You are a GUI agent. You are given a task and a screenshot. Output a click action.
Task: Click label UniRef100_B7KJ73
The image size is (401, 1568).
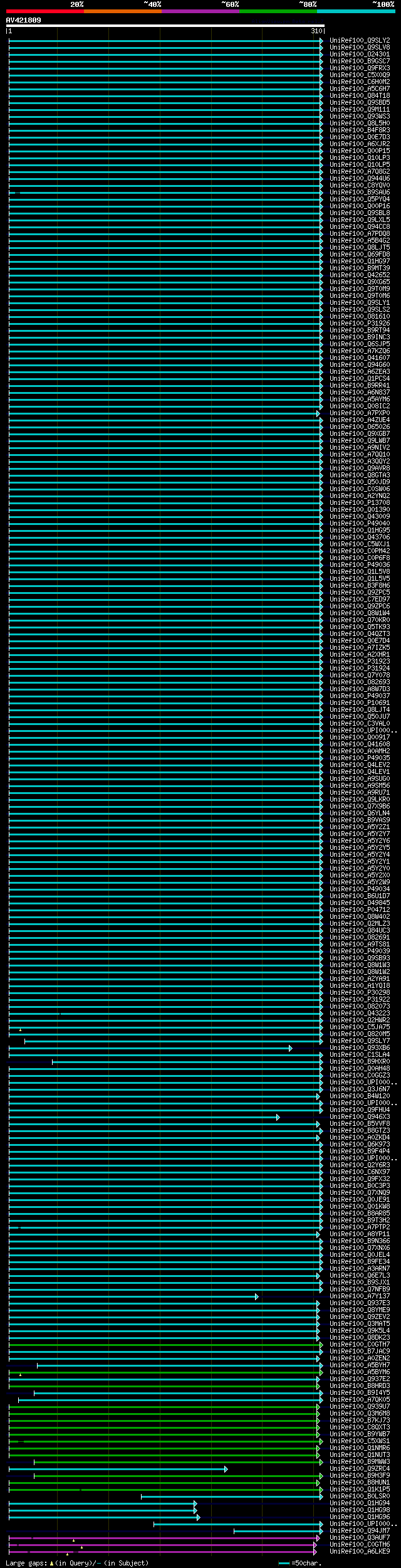pos(360,1421)
